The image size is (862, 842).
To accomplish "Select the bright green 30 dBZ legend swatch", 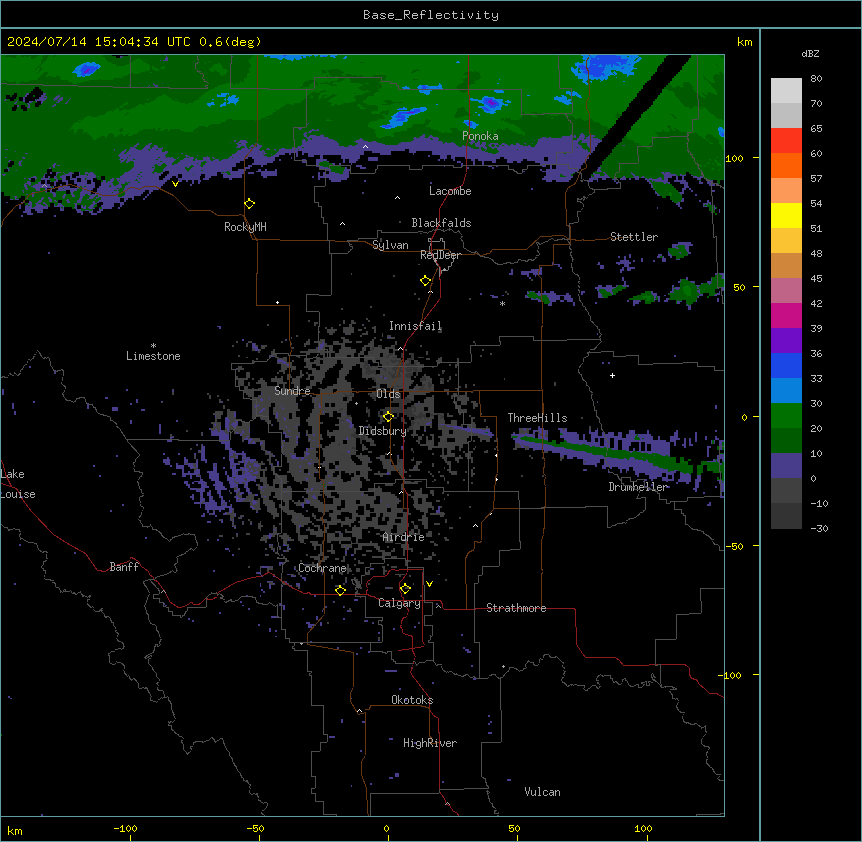I will [x=786, y=416].
